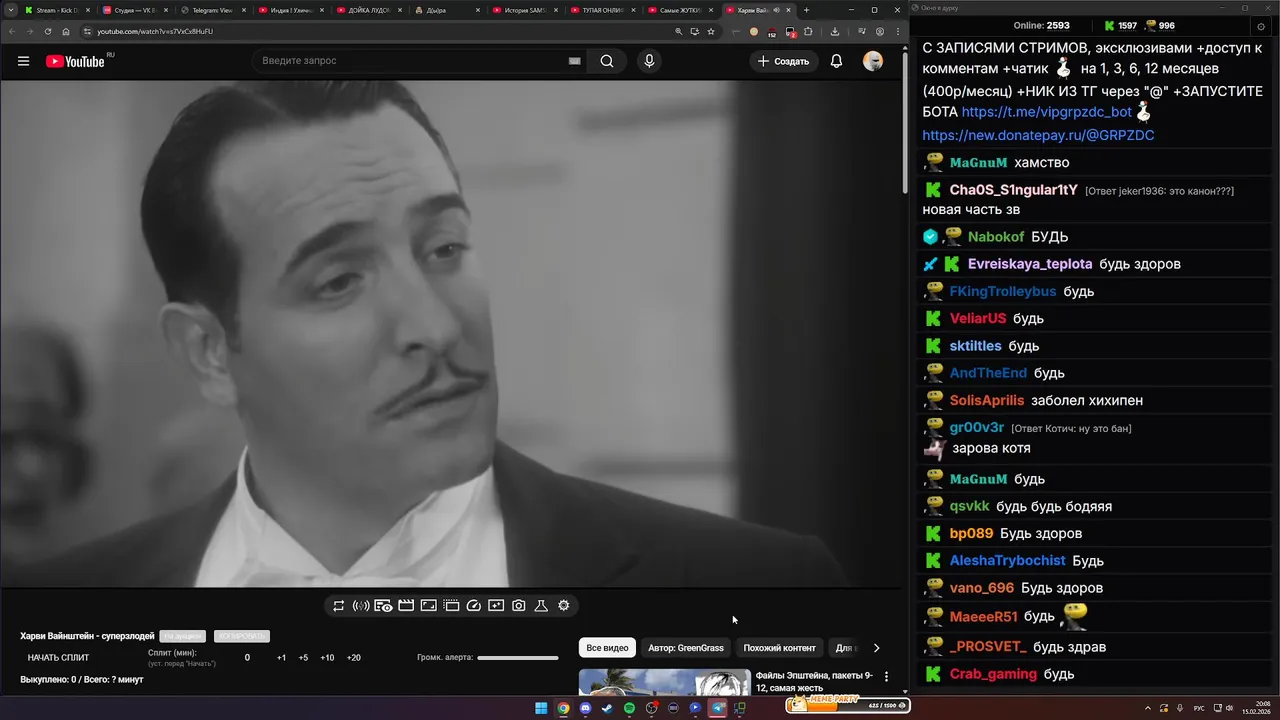Click the username Cha0S_S1ngular1tY in chat
Screen dimensions: 1280x720
pos(1014,190)
